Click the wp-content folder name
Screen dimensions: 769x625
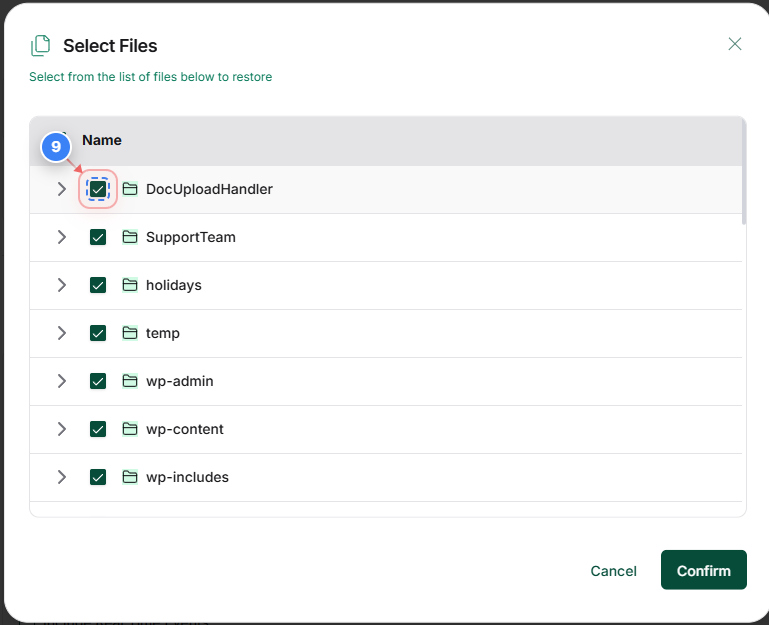pyautogui.click(x=185, y=430)
